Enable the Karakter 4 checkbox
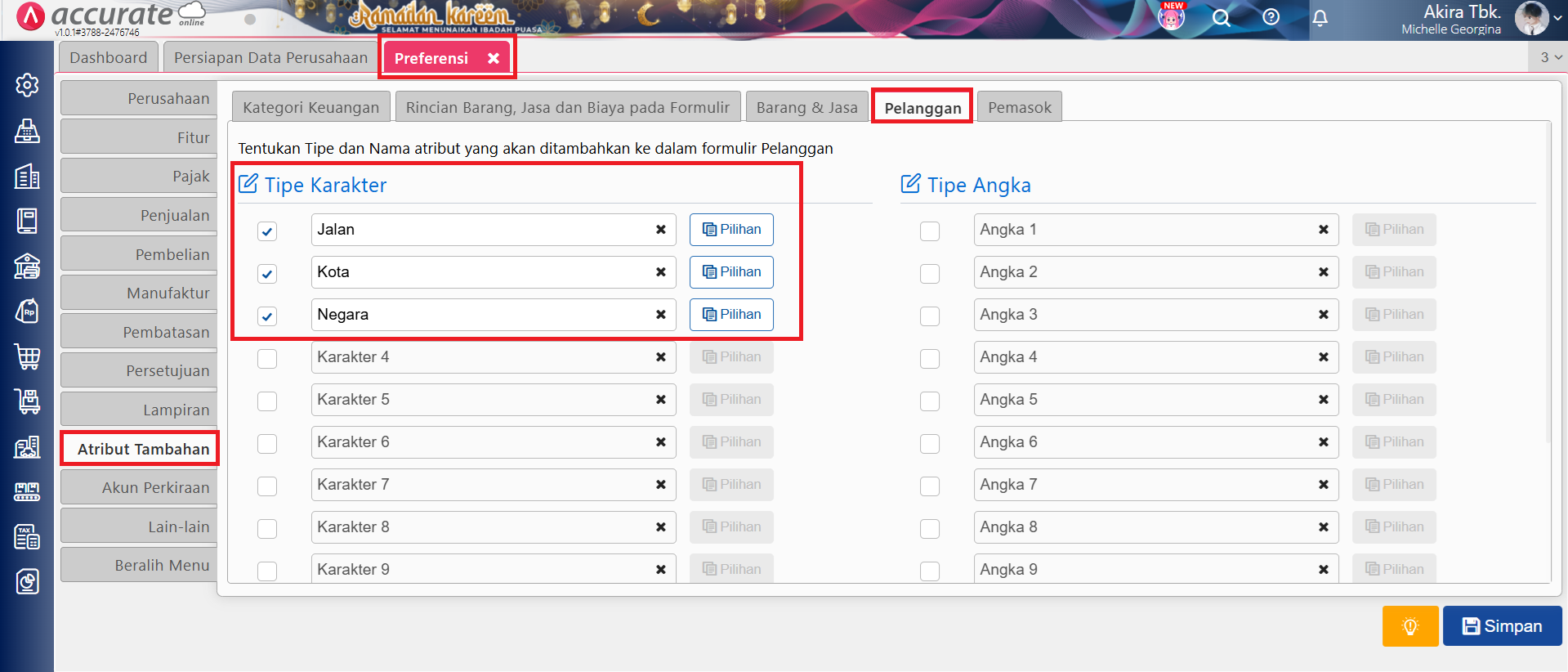The image size is (1568, 672). tap(267, 359)
